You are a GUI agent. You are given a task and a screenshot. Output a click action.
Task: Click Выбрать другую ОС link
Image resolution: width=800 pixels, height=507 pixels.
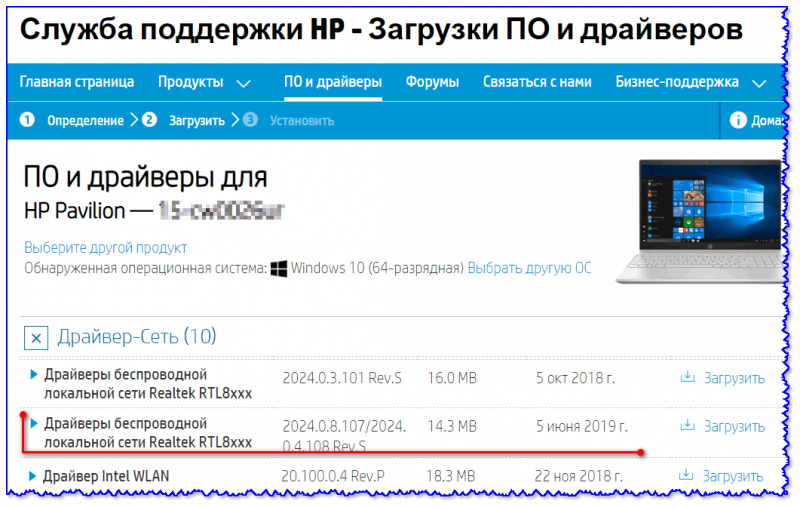coord(529,268)
